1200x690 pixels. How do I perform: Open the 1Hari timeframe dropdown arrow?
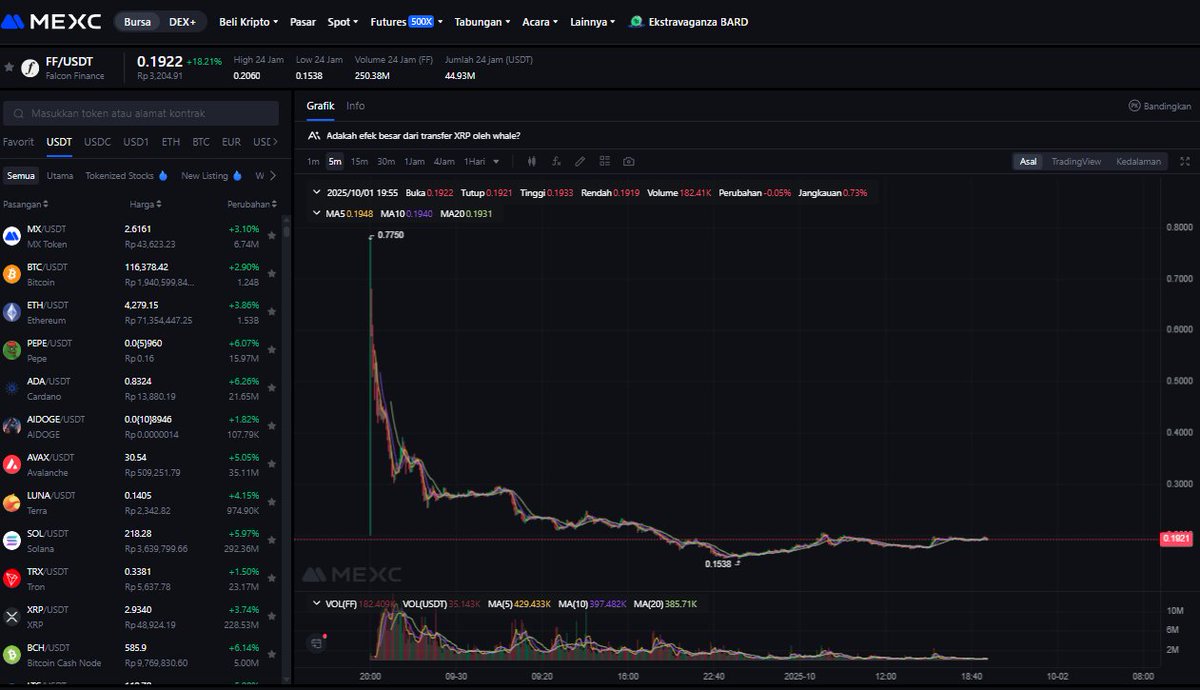pos(496,161)
